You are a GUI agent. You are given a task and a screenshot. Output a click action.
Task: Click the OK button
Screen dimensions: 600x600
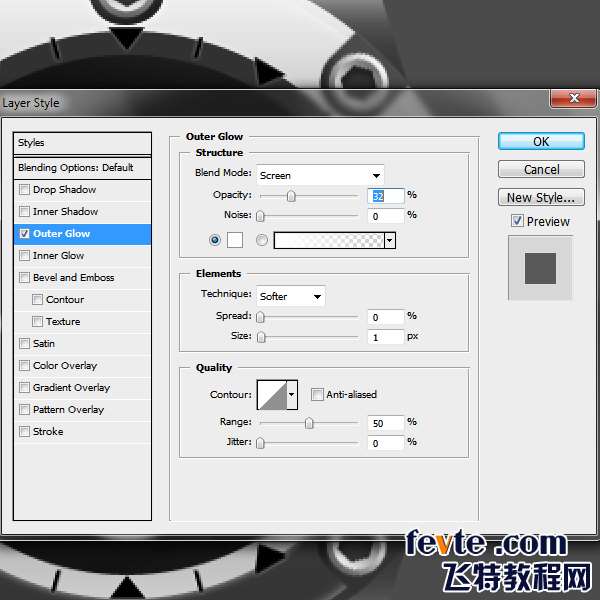tap(541, 142)
